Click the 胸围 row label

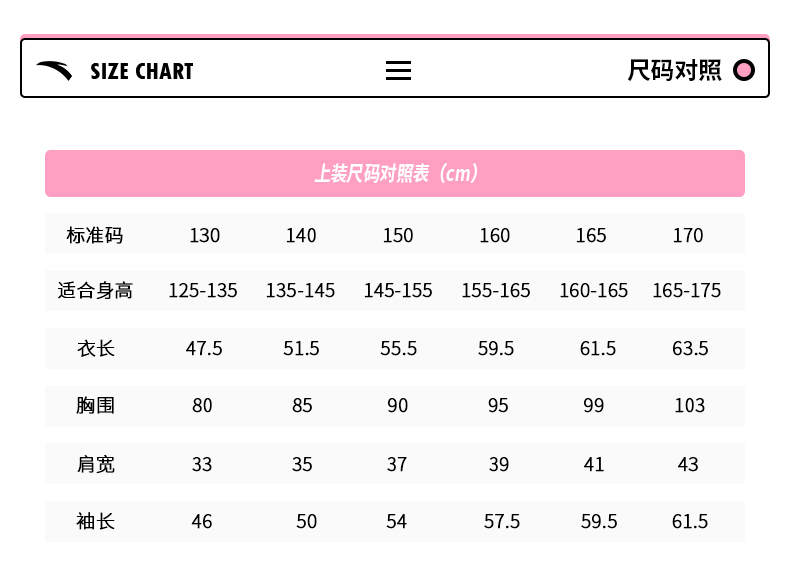pyautogui.click(x=95, y=405)
